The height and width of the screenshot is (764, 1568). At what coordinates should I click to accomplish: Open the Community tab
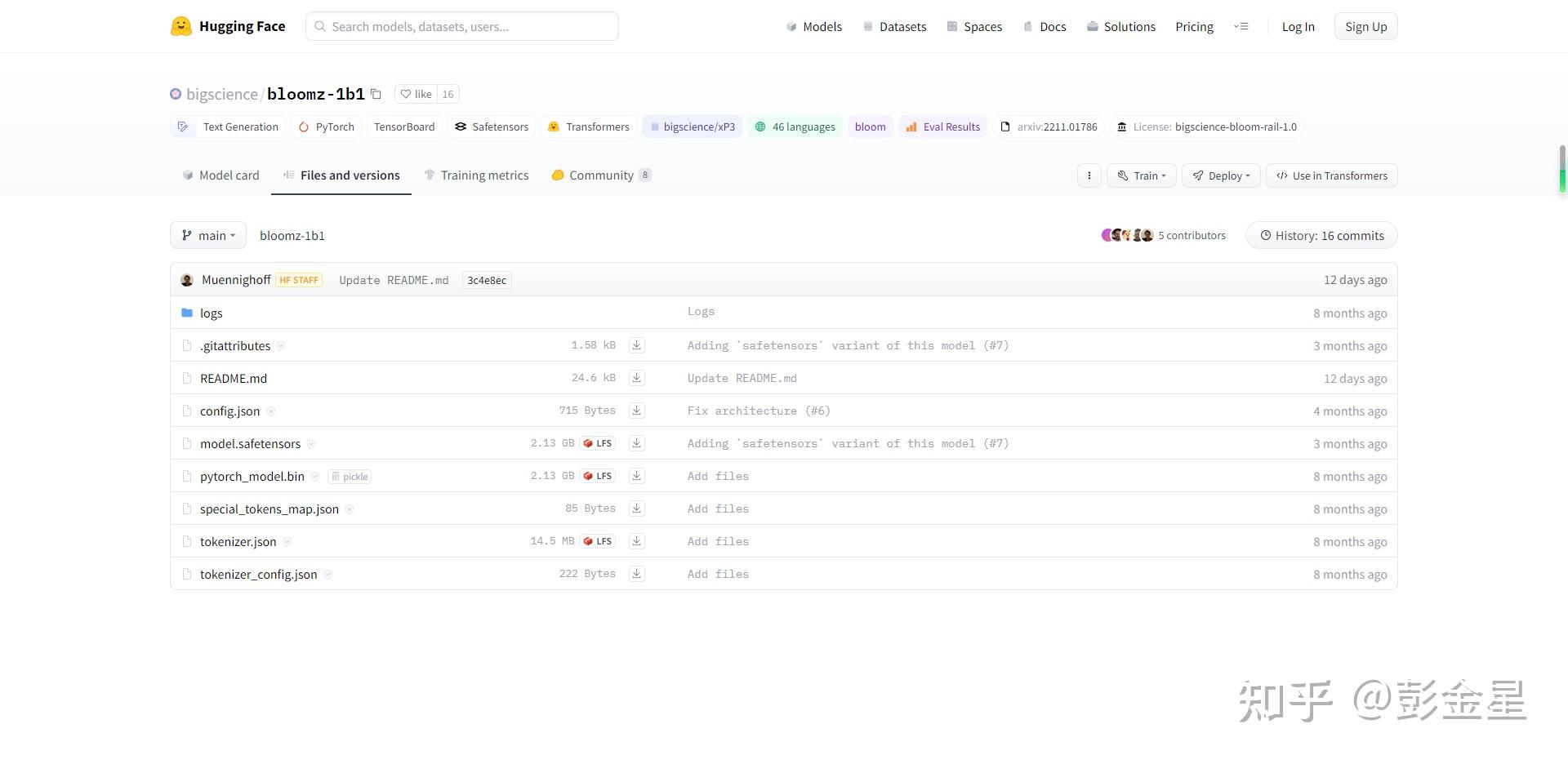click(601, 175)
